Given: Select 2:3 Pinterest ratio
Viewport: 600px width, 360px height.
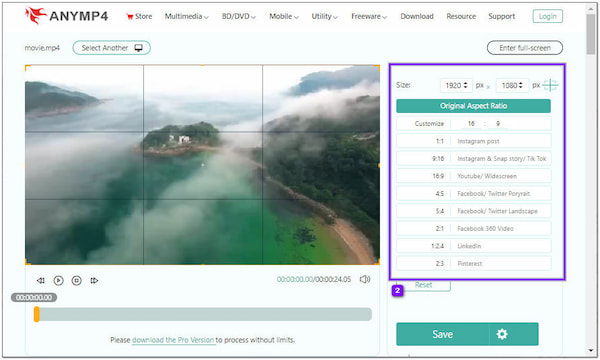Looking at the screenshot, I should click(x=473, y=264).
